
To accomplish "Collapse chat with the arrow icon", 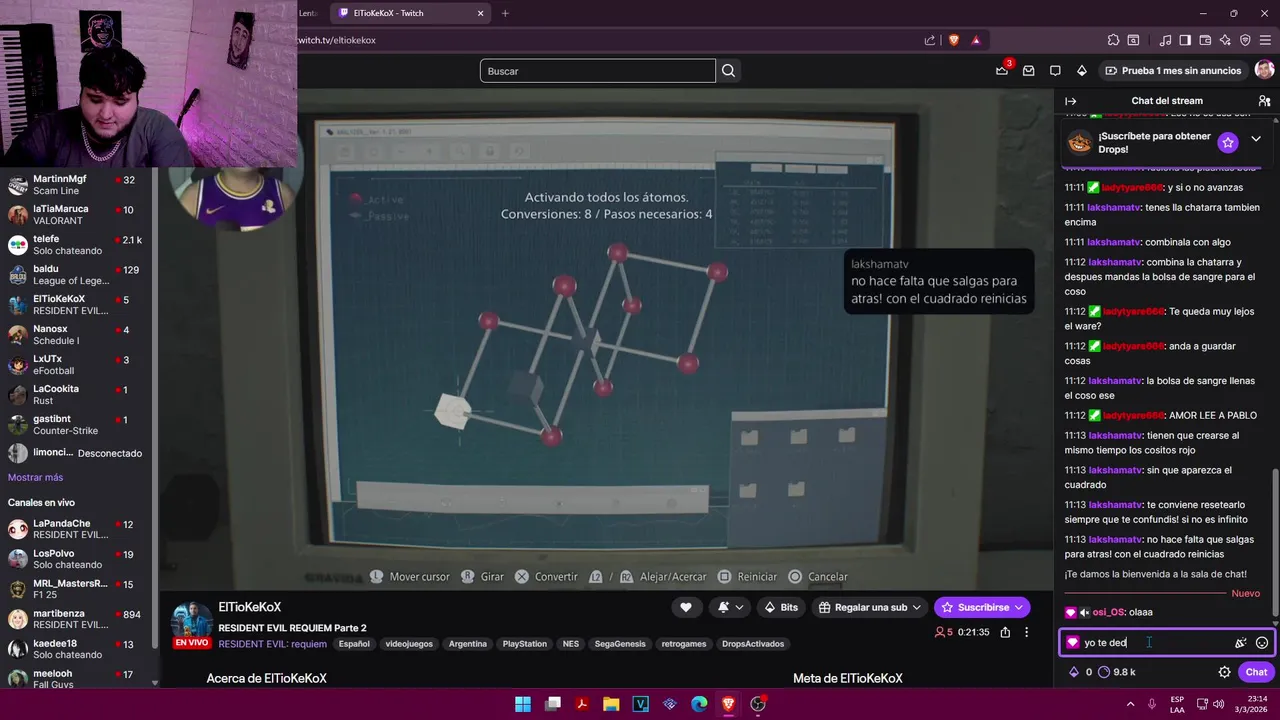I will pos(1070,101).
